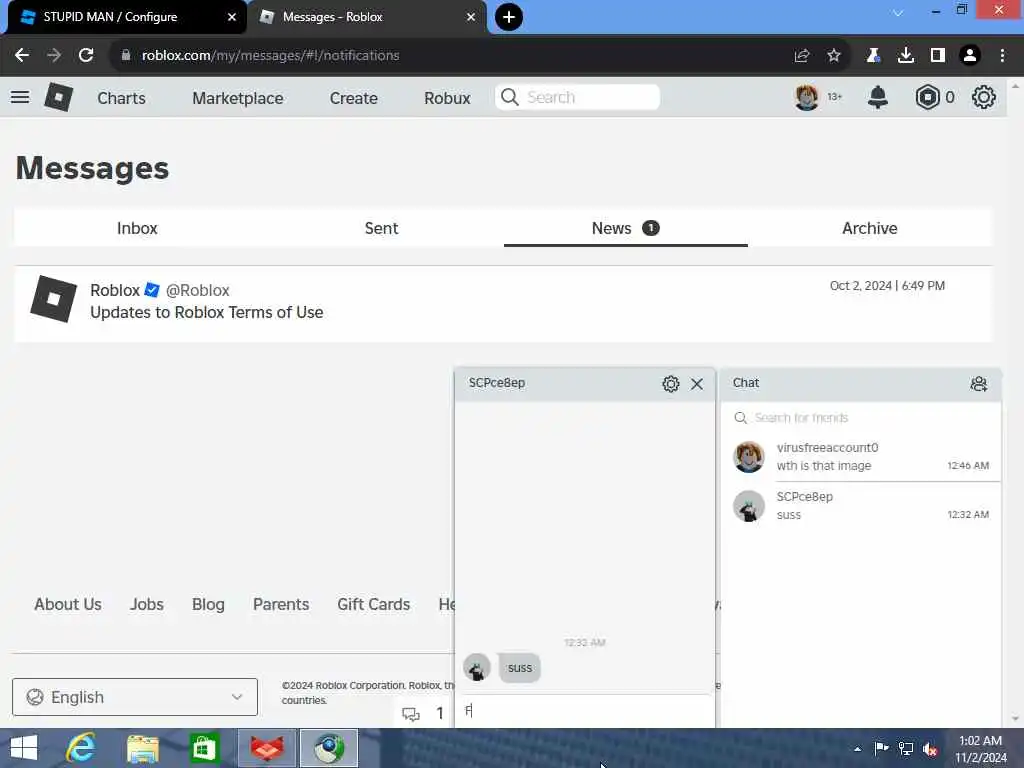Open a new browser tab
Viewport: 1024px width, 768px height.
509,17
